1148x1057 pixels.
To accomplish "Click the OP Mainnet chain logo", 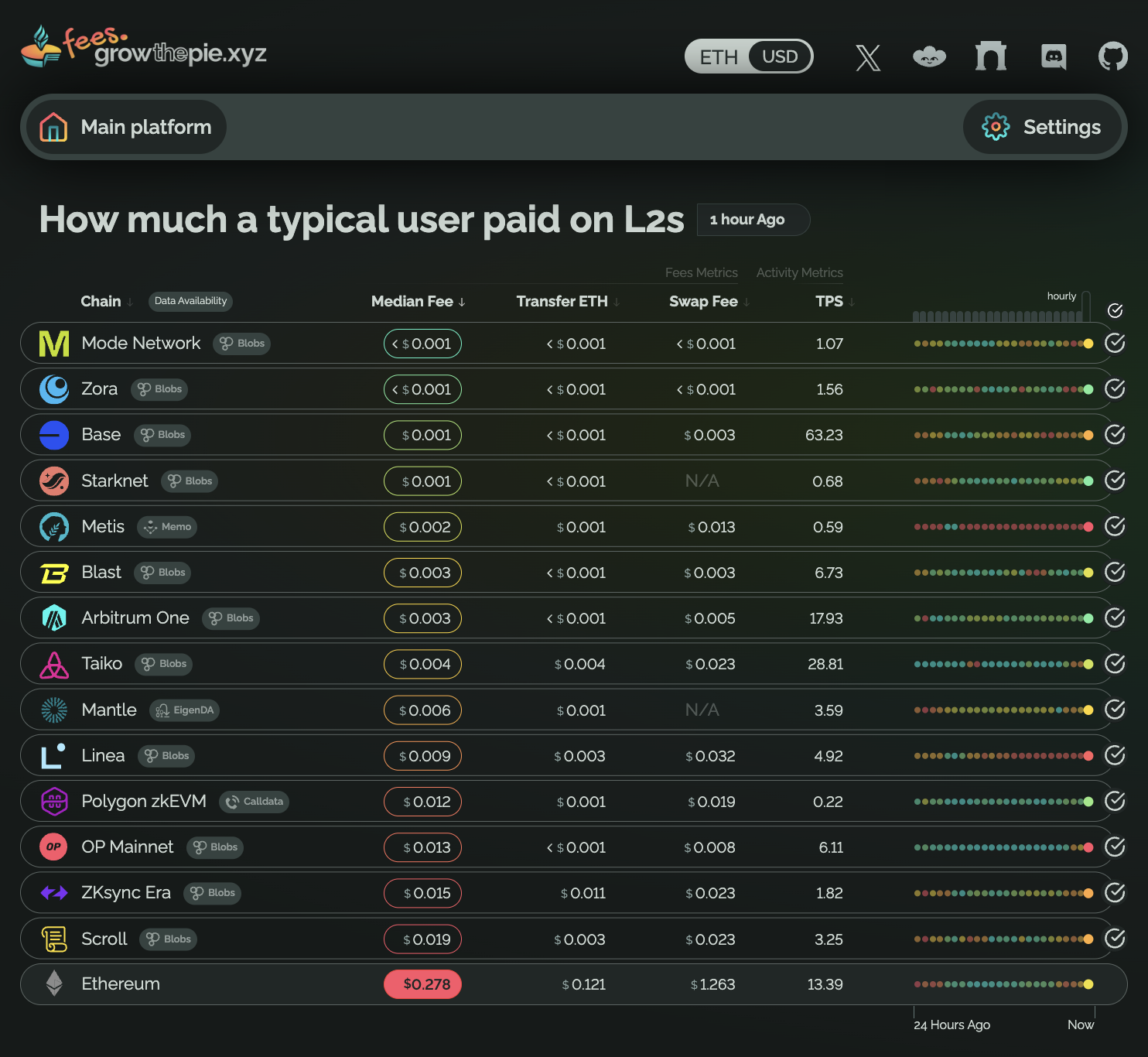I will (54, 847).
